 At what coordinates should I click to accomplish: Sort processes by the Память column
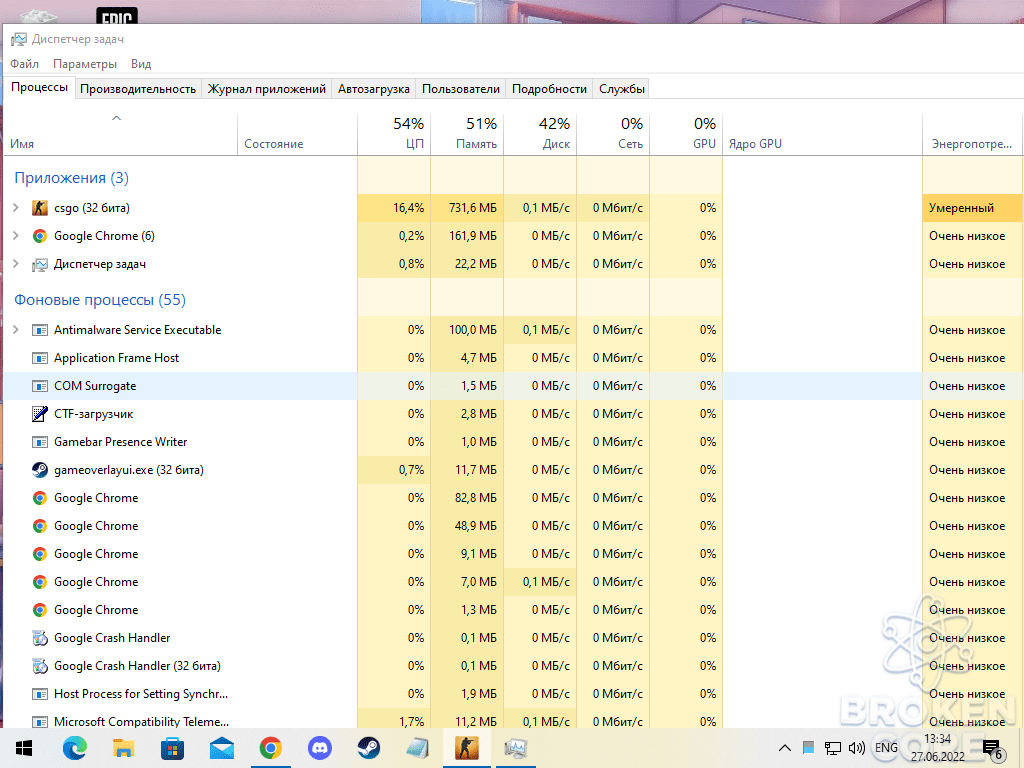point(467,134)
